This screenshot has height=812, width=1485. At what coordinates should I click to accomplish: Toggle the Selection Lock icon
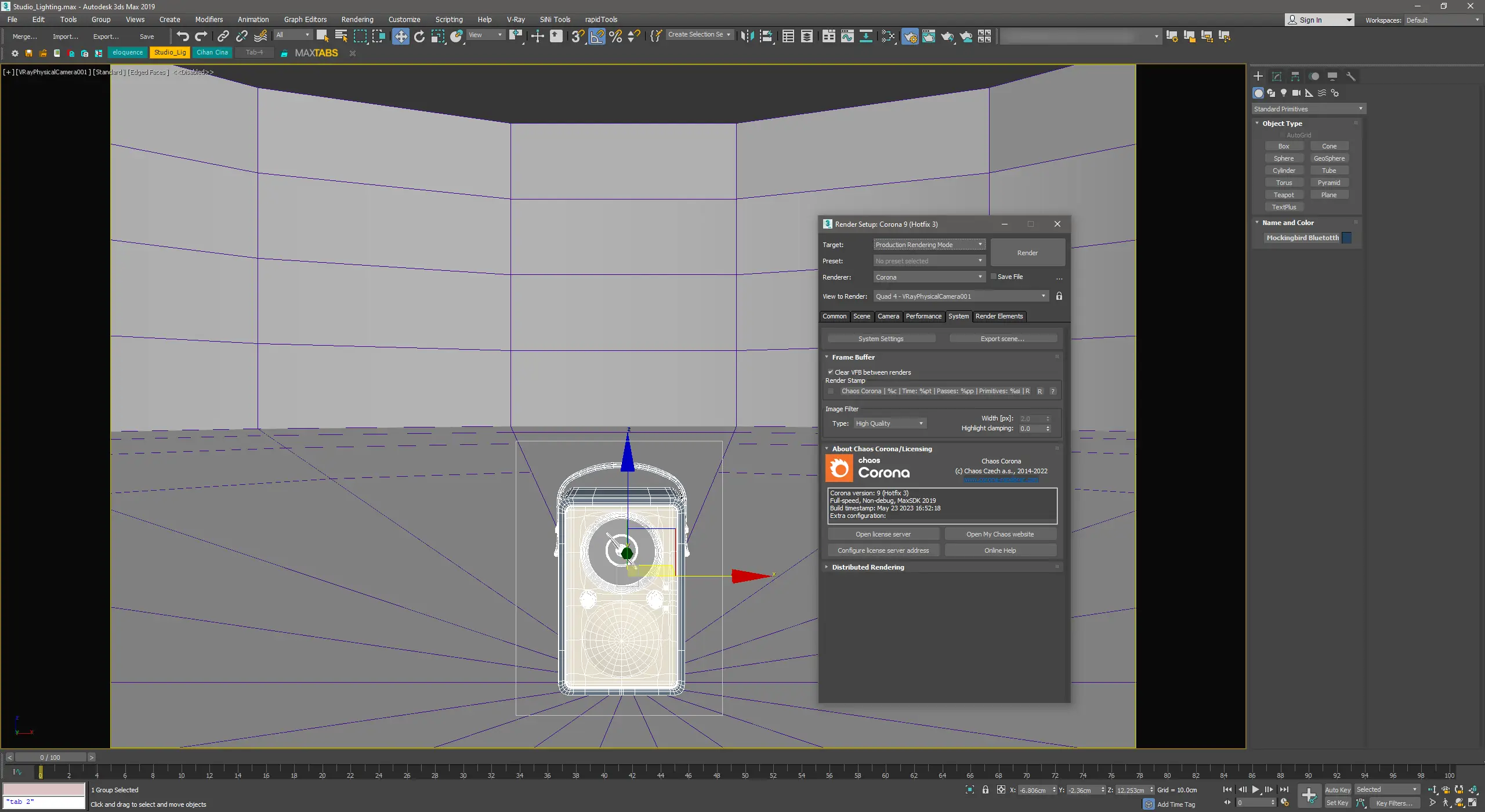point(986,790)
